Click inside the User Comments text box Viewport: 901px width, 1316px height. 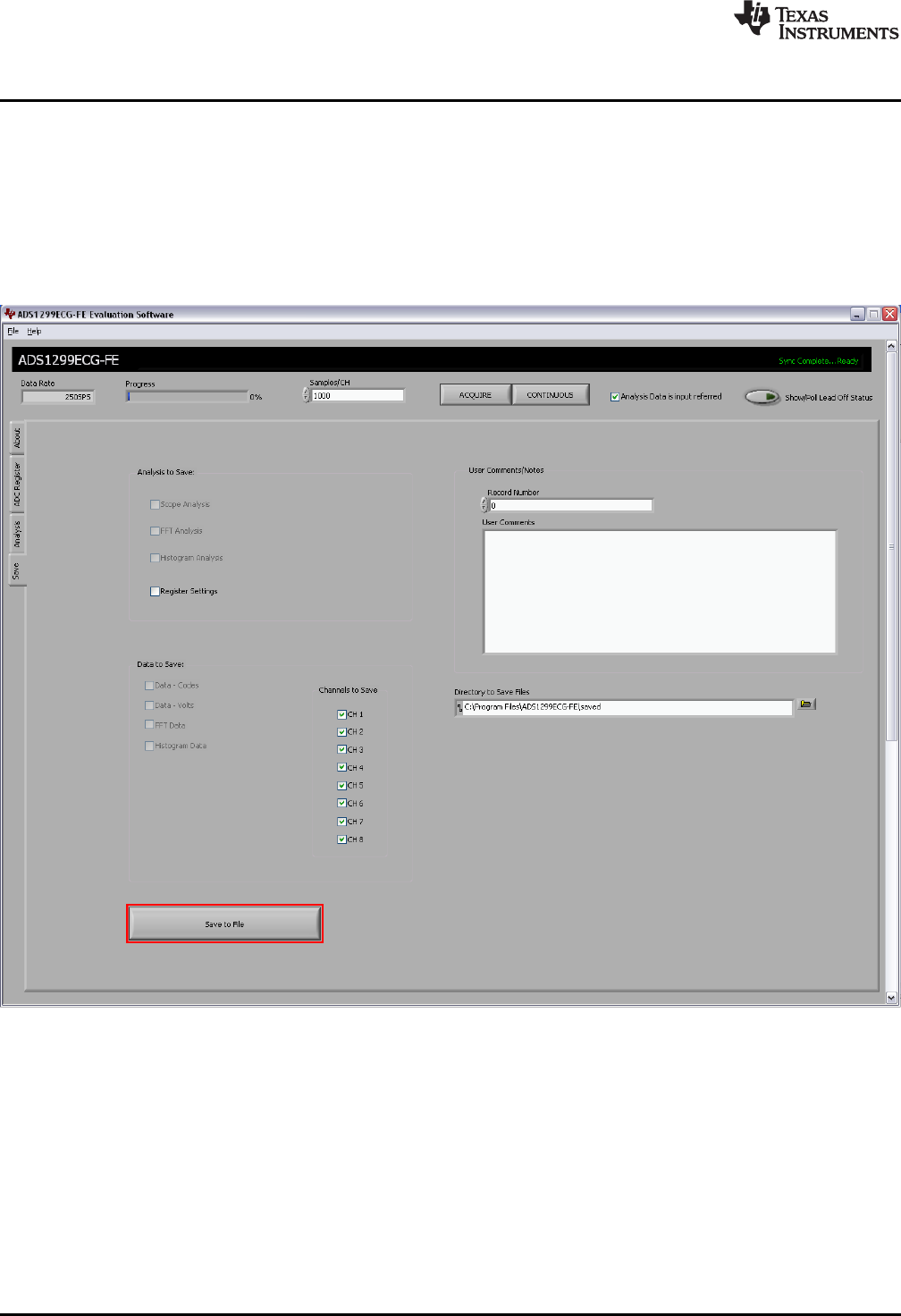(660, 592)
